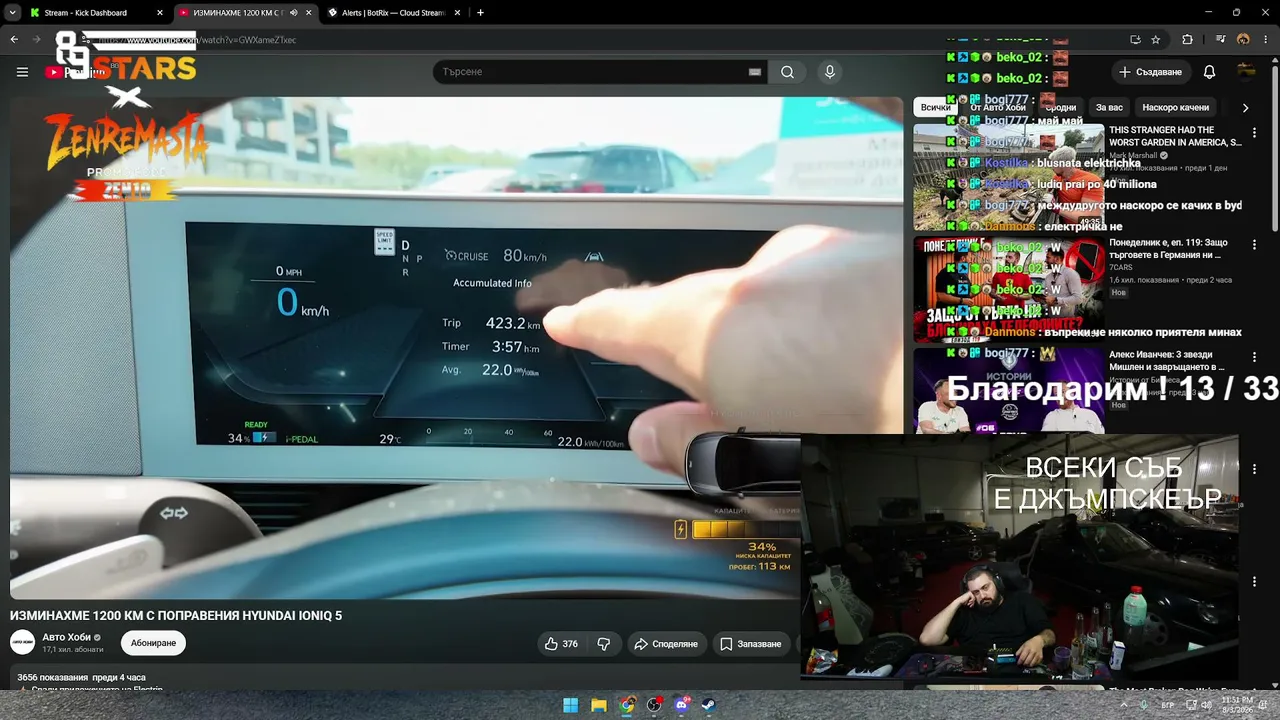Open the Chrome profile avatar
Screen dimensions: 1280x720
[1243, 40]
